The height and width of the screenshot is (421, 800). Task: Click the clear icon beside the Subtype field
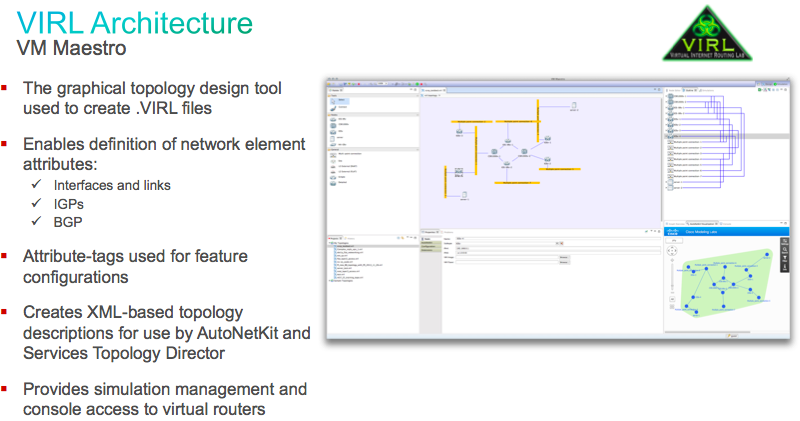tap(562, 243)
